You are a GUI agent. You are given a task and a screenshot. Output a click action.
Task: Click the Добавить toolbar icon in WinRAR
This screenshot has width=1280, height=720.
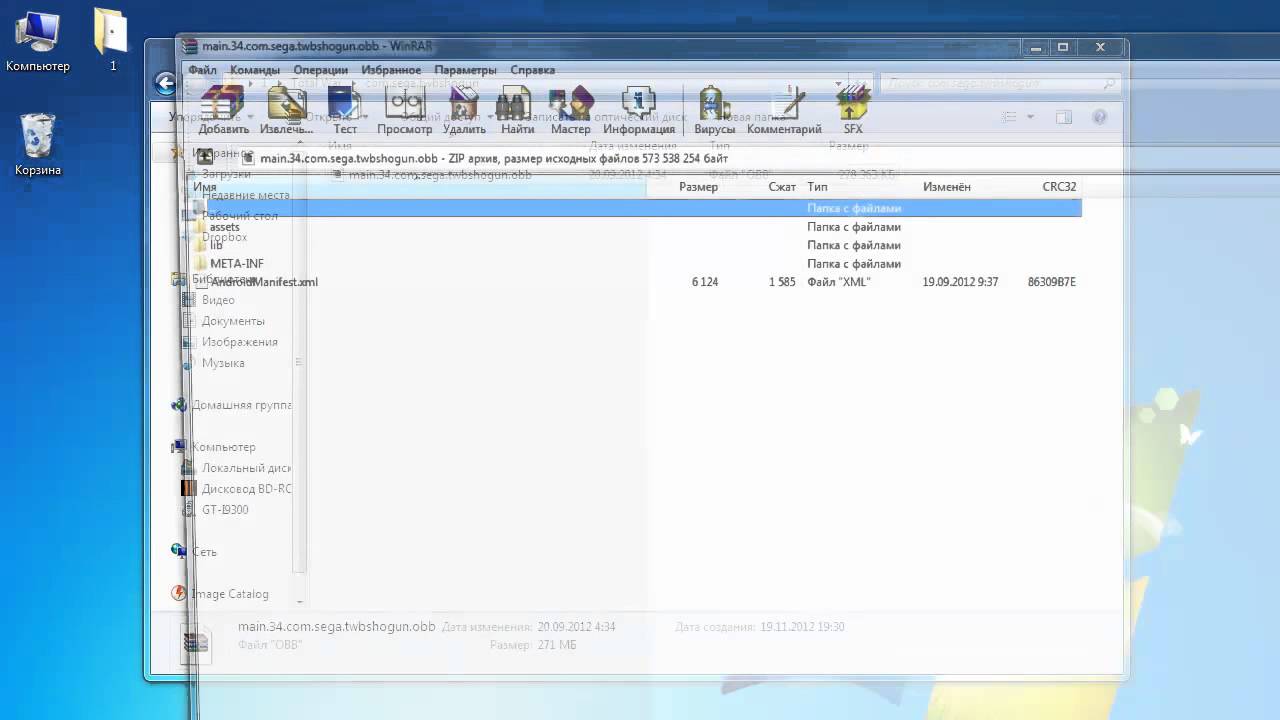(x=223, y=110)
